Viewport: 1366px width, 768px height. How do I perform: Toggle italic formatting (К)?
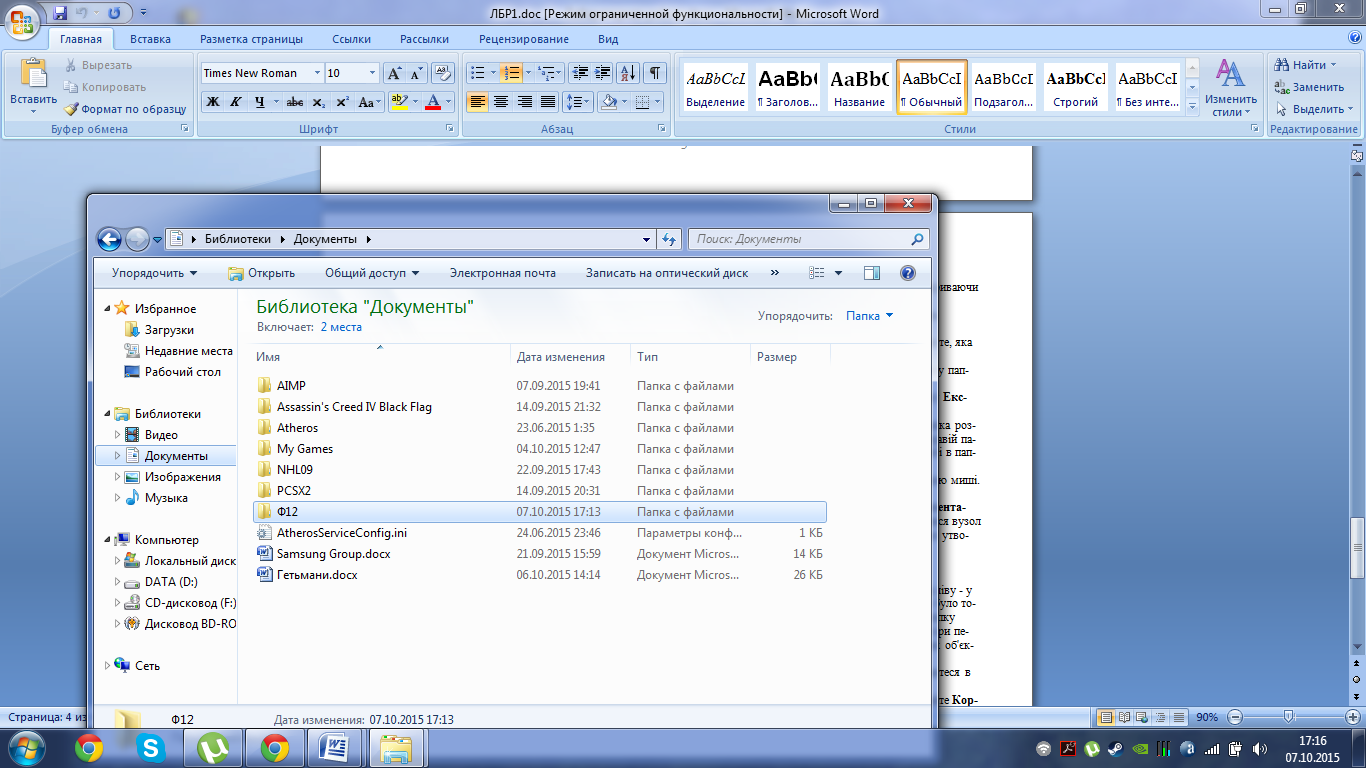[x=236, y=102]
